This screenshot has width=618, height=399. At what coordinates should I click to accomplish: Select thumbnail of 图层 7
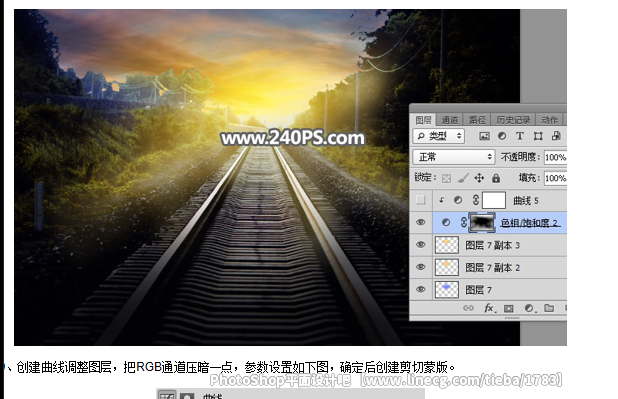447,289
